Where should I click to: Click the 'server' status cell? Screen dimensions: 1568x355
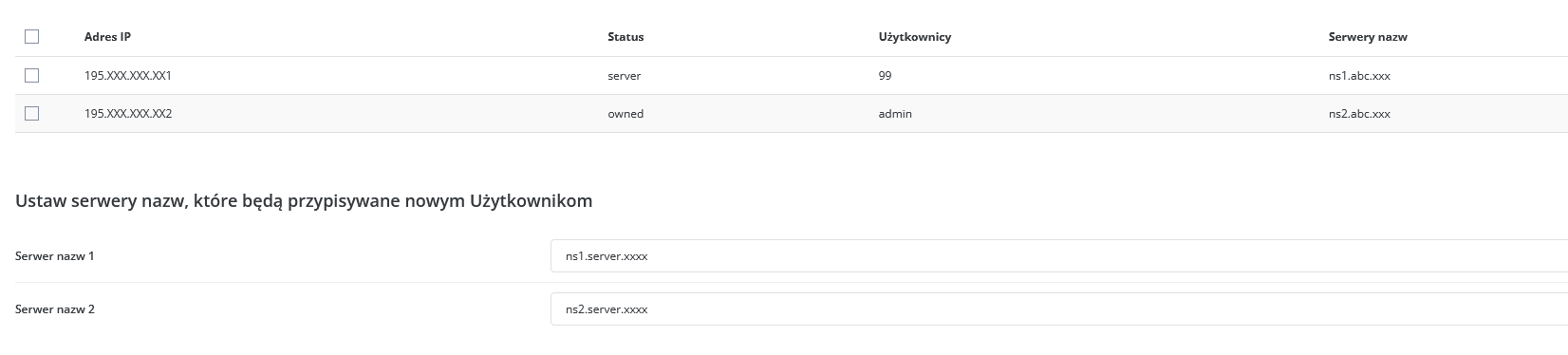coord(625,75)
